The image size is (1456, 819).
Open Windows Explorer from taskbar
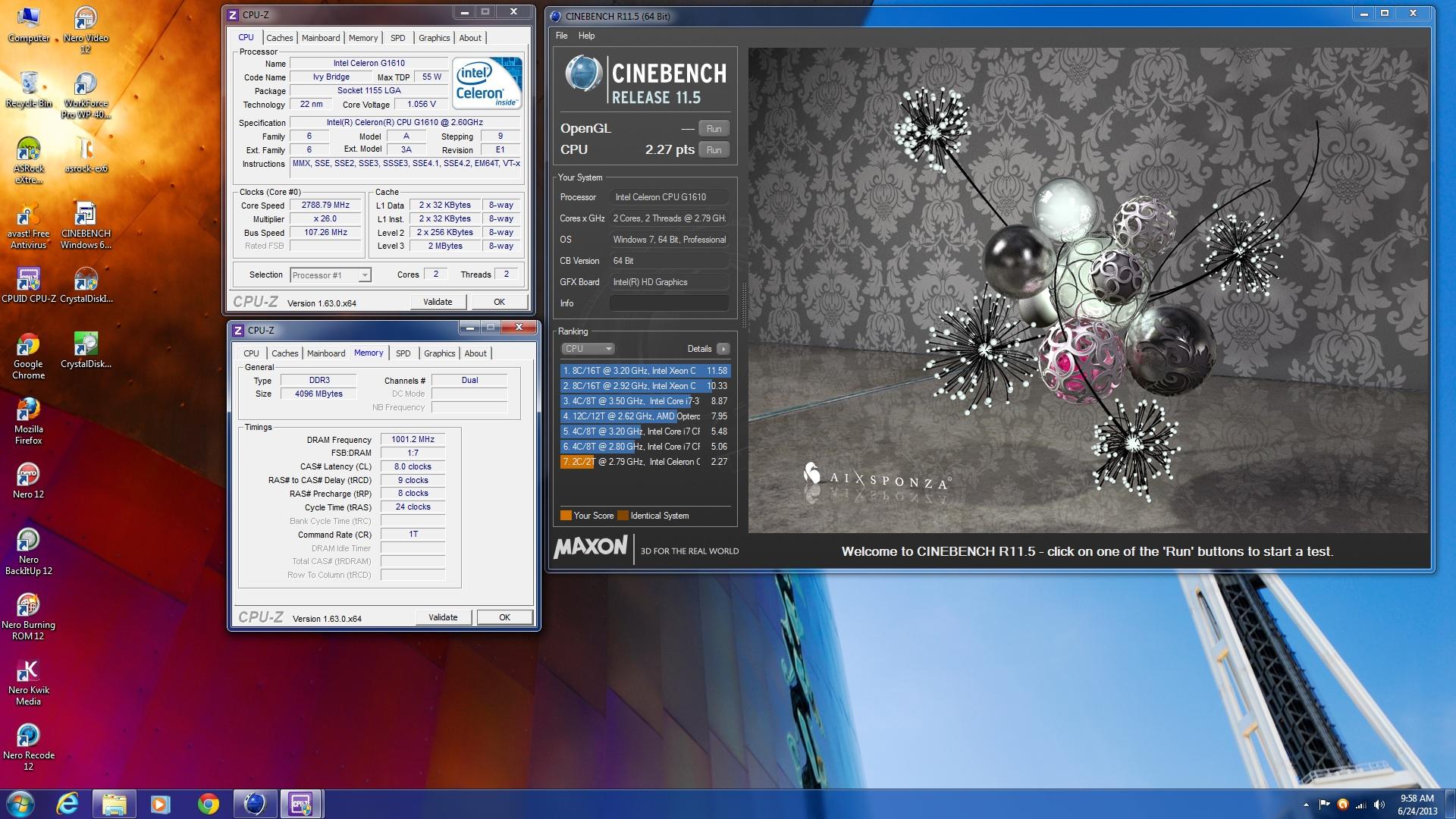click(115, 804)
